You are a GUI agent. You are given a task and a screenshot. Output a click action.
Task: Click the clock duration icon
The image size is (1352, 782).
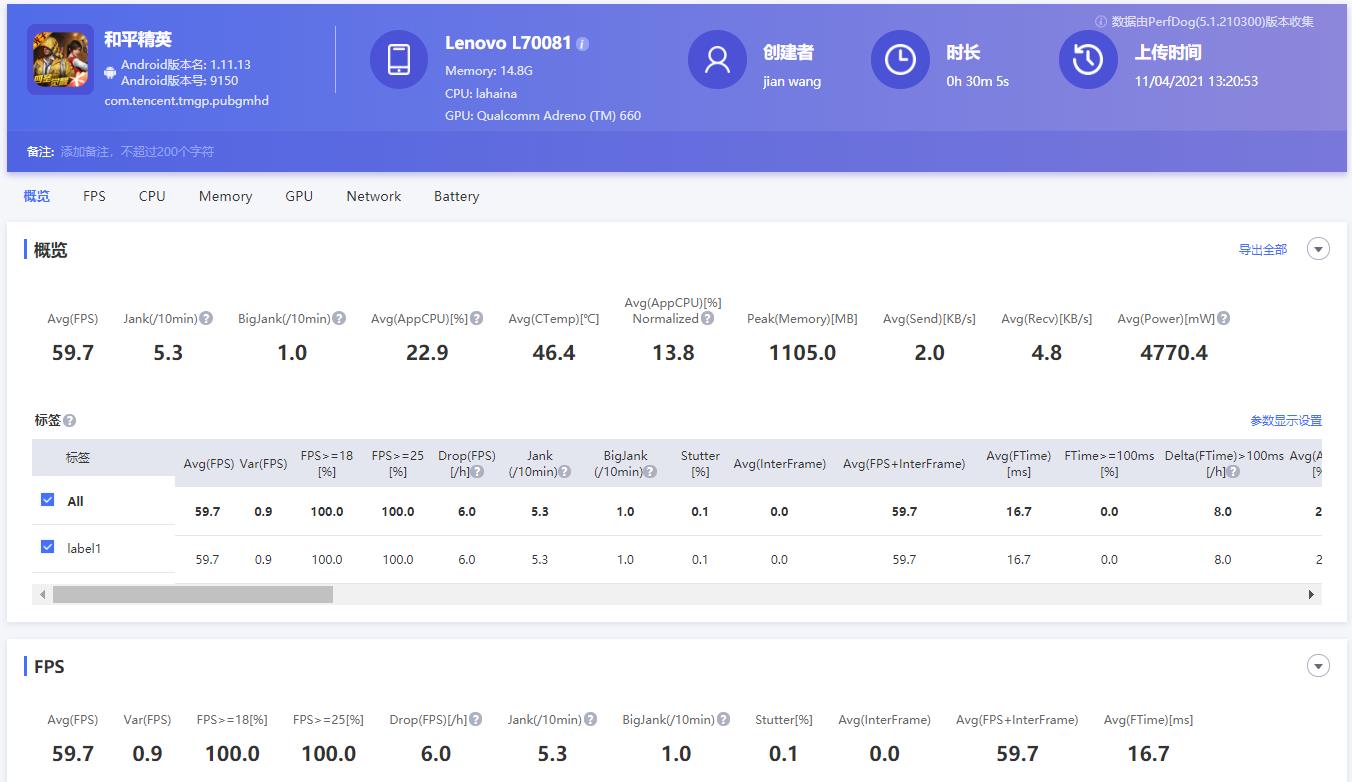pos(900,59)
